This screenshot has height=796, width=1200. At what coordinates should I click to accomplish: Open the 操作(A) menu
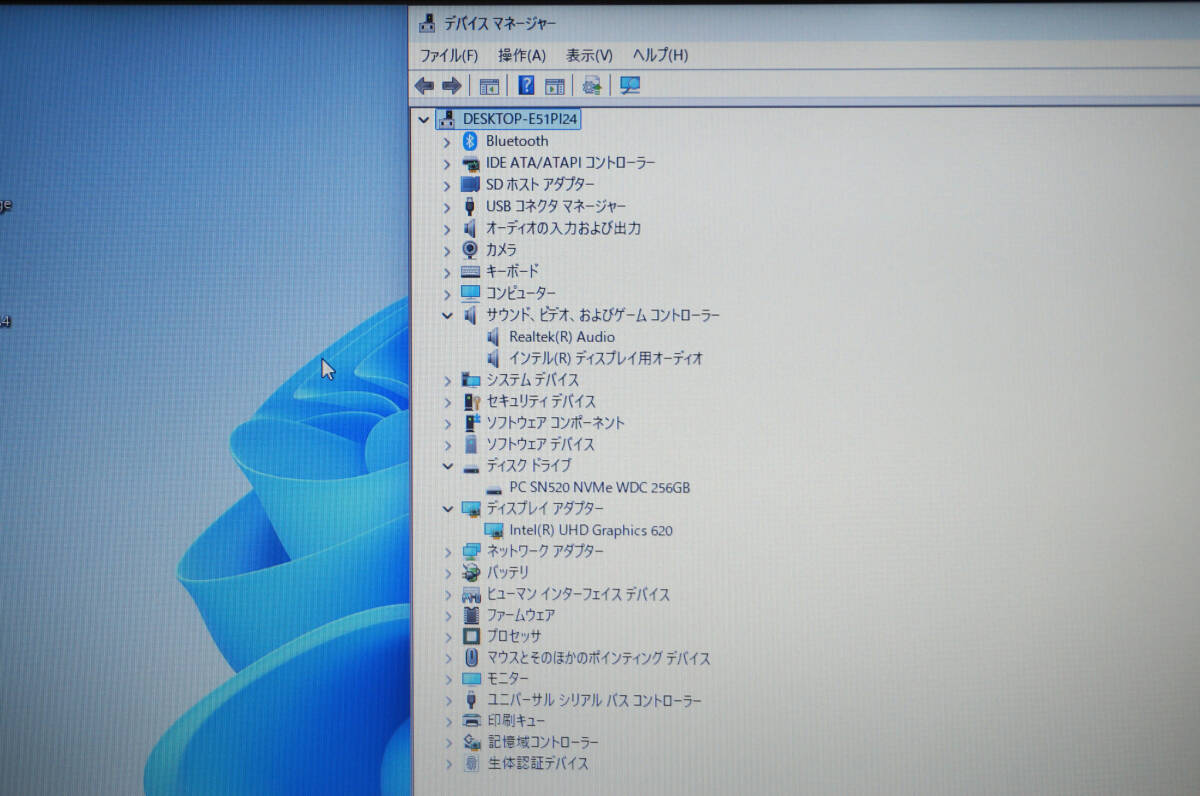[522, 55]
